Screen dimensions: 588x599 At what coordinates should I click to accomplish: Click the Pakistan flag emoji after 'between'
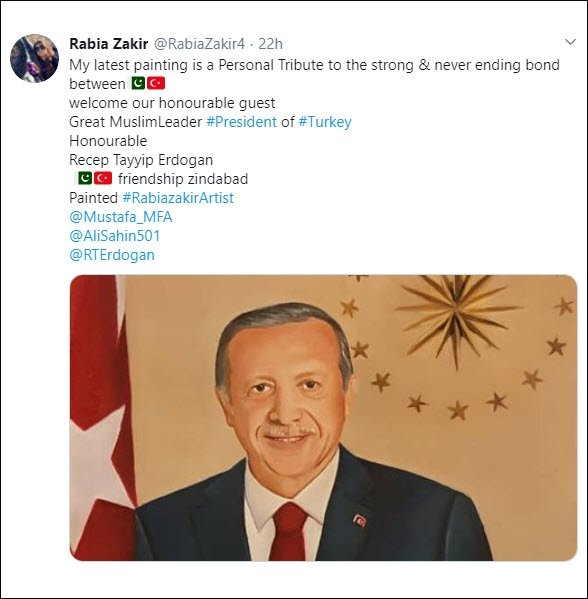click(x=138, y=83)
